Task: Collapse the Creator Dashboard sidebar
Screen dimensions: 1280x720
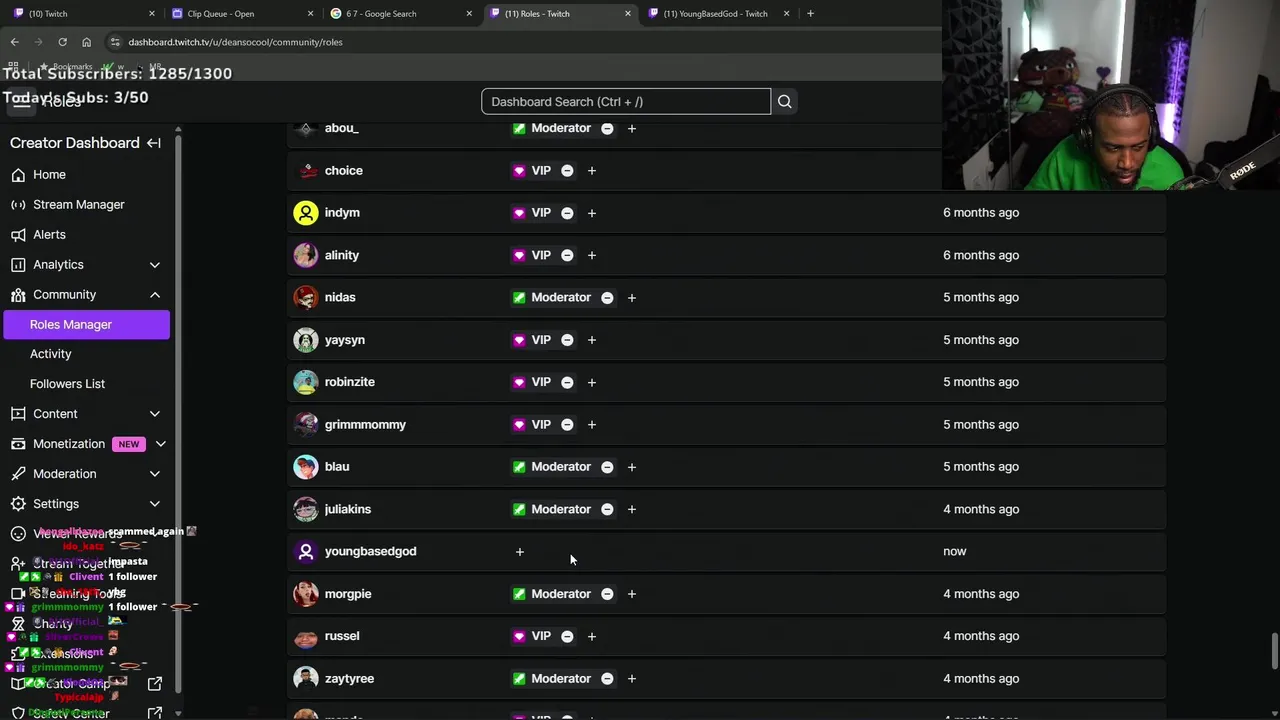Action: click(154, 143)
